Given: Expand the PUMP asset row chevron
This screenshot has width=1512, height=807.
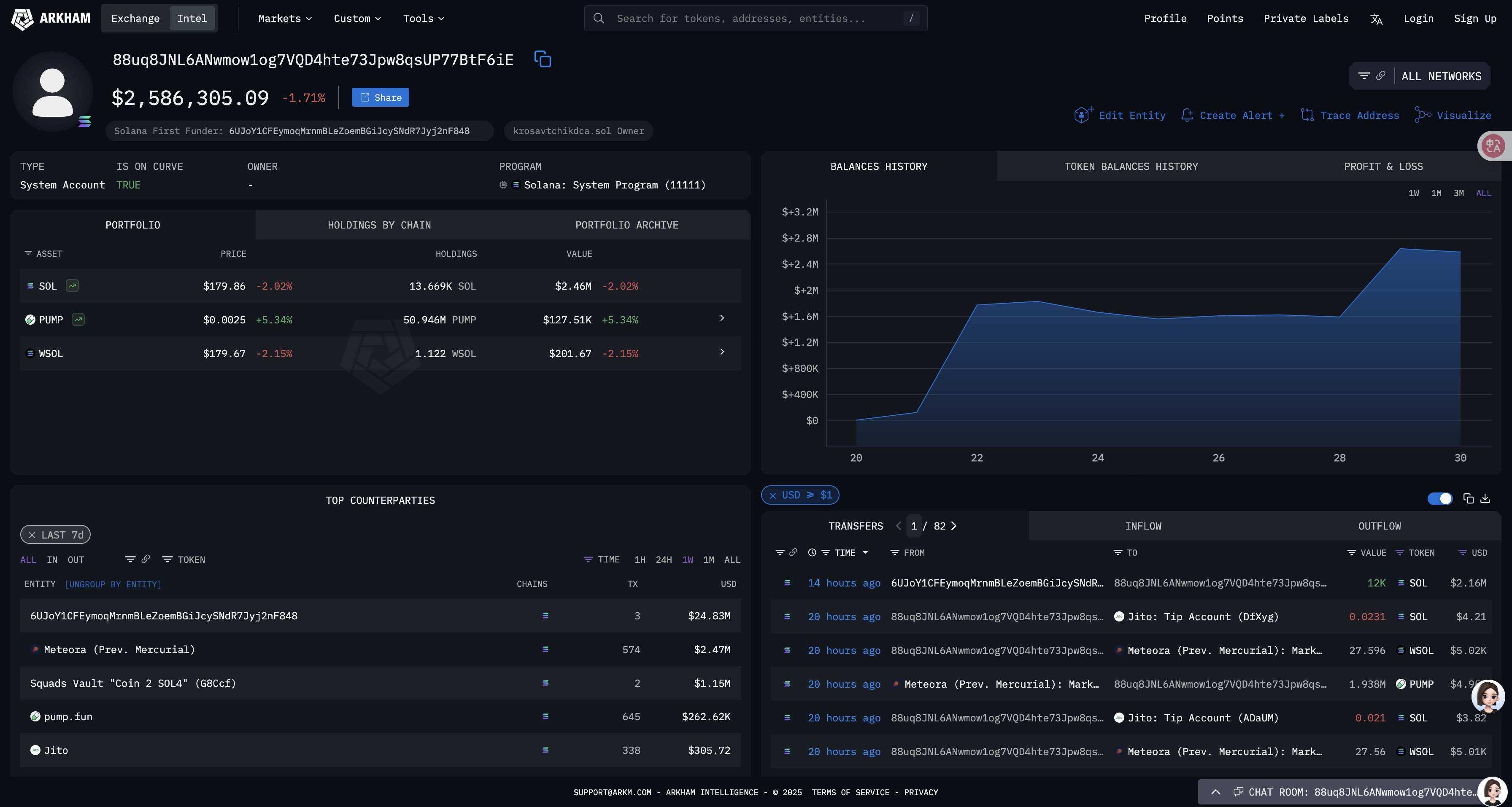Looking at the screenshot, I should (722, 318).
